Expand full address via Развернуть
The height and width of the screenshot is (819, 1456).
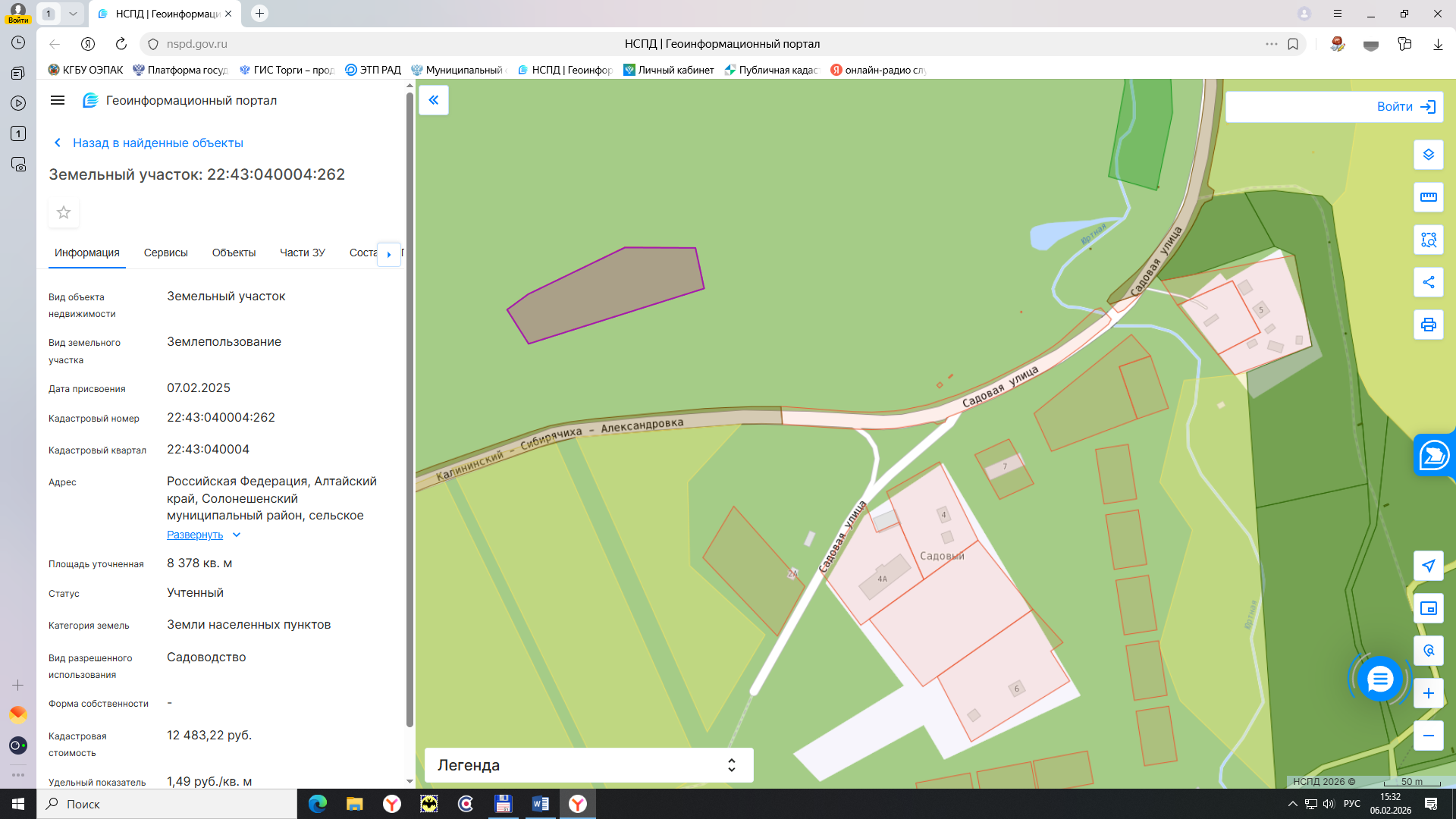tap(196, 535)
